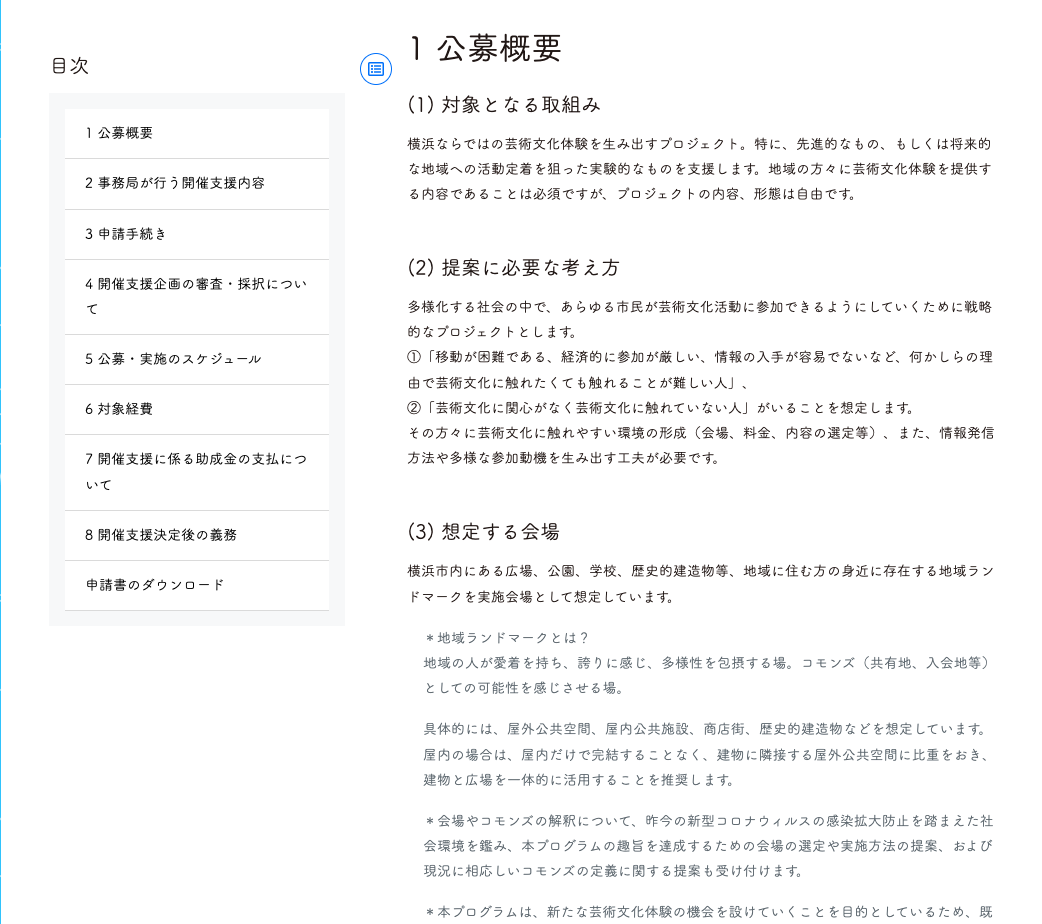Click the '(1) 対象となる取組み' subheading
Viewport: 1042px width, 924px height.
[504, 104]
